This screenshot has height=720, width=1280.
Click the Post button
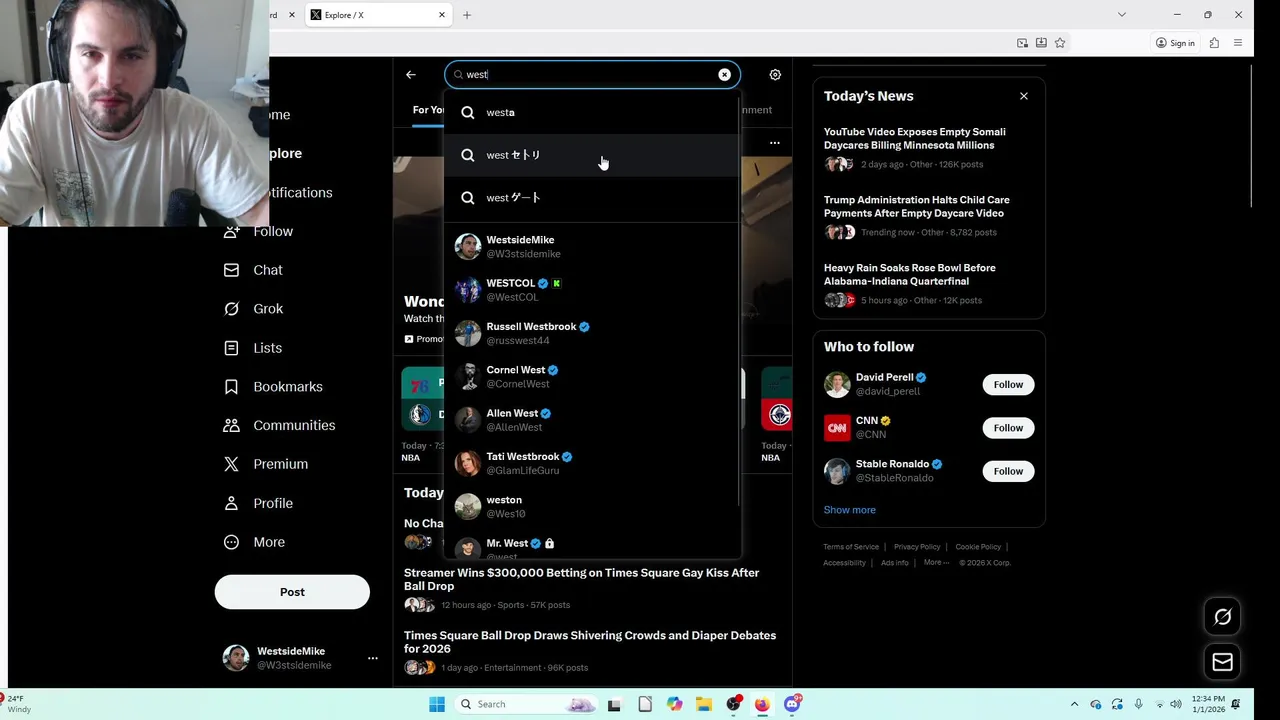[292, 592]
